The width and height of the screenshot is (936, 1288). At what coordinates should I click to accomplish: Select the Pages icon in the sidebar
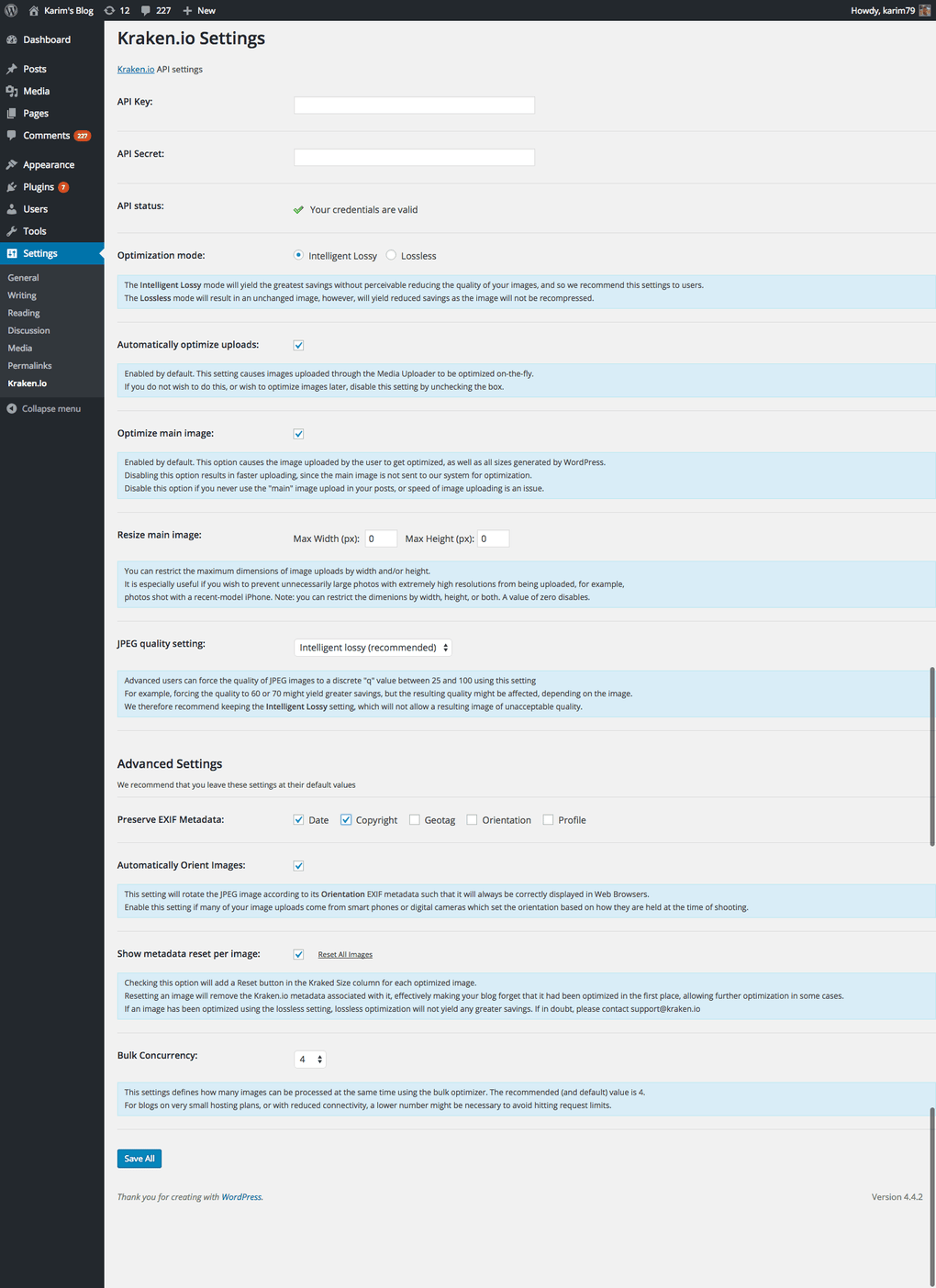12,113
